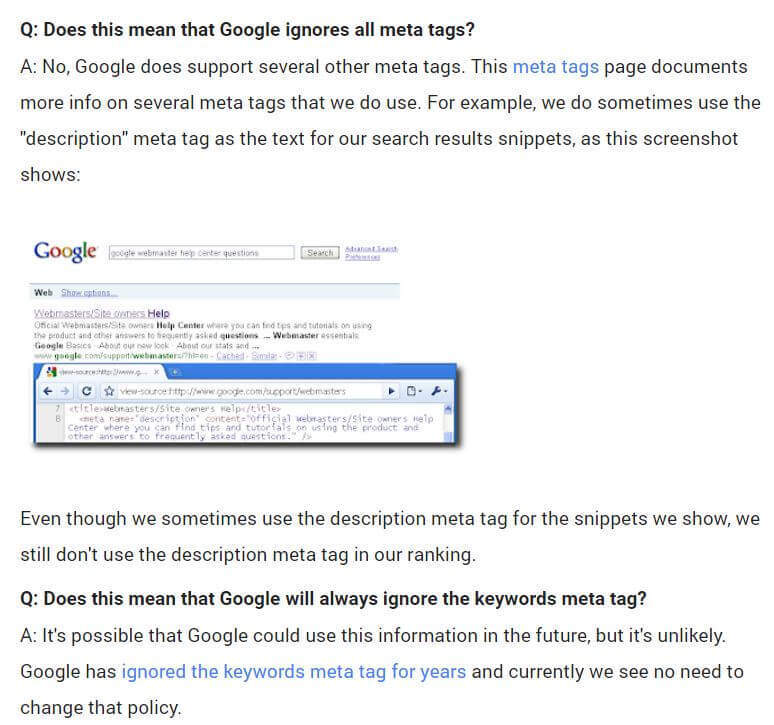The image size is (774, 725).
Task: Click the remove X icon beside the result
Action: (311, 356)
